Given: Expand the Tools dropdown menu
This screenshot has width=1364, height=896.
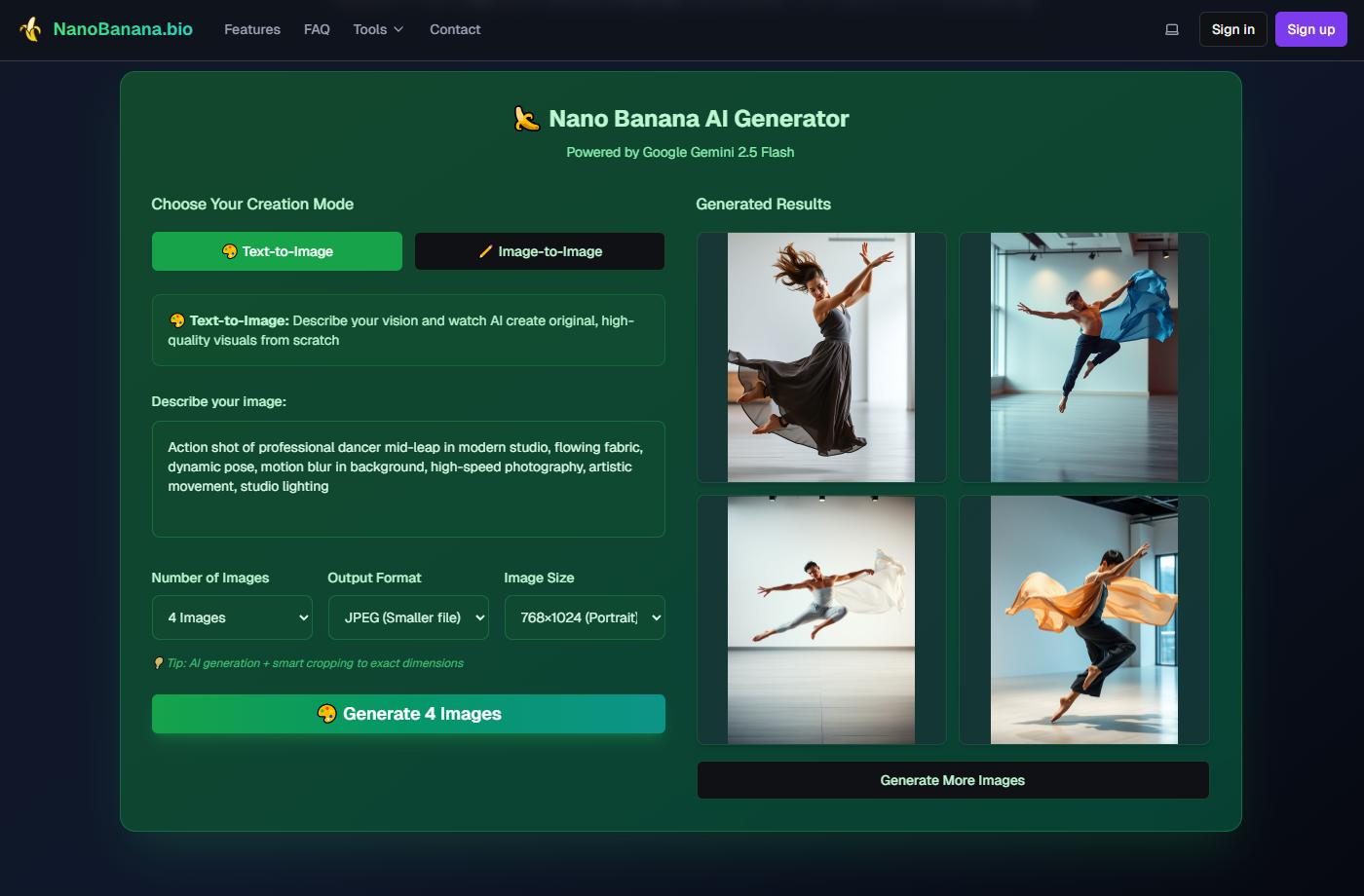Looking at the screenshot, I should (x=378, y=29).
